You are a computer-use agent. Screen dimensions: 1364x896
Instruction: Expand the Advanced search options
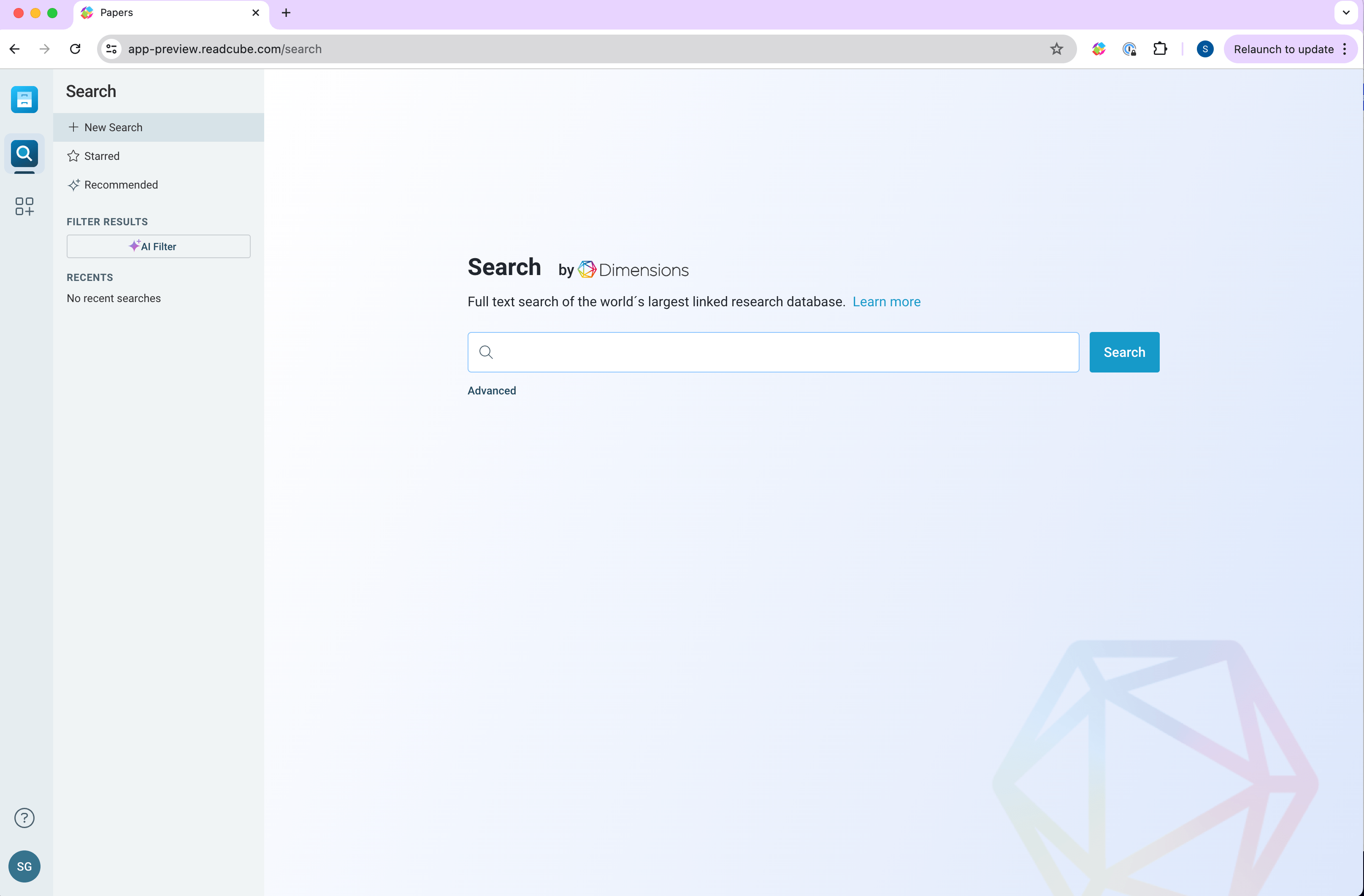tap(491, 391)
